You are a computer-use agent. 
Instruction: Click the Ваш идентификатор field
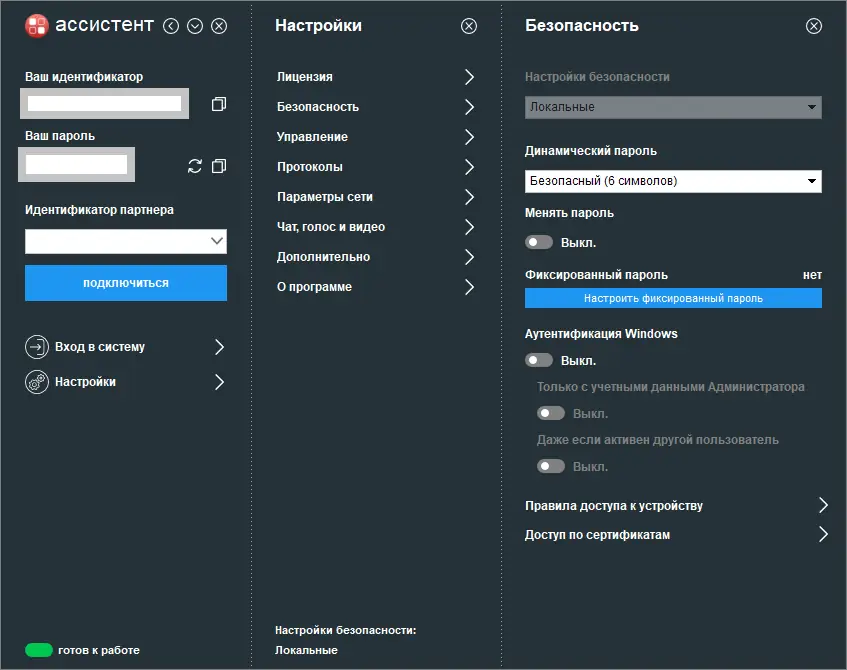104,103
